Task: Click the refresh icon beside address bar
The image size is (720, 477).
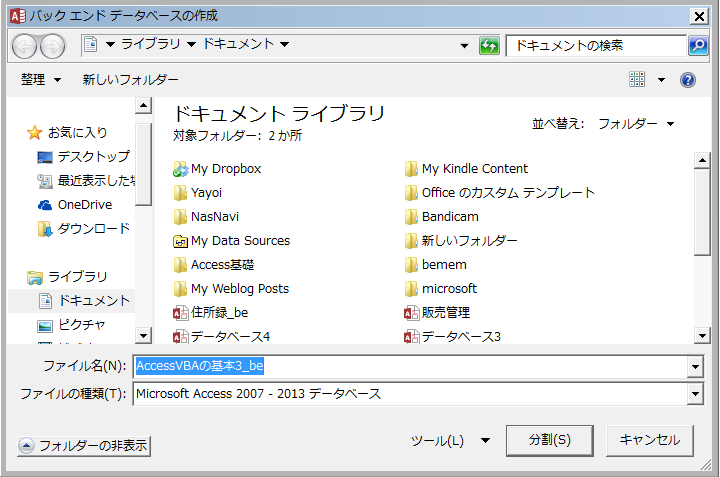Action: click(489, 46)
